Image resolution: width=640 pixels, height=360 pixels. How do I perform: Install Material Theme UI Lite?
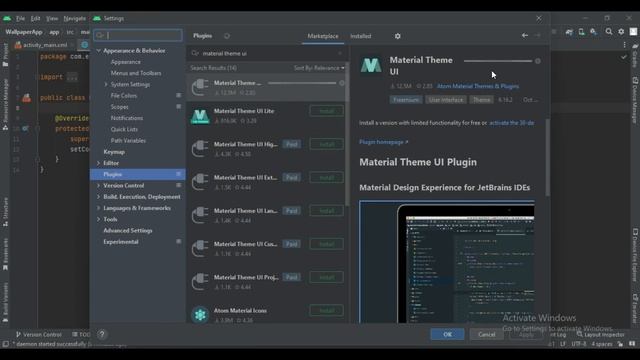point(327,111)
